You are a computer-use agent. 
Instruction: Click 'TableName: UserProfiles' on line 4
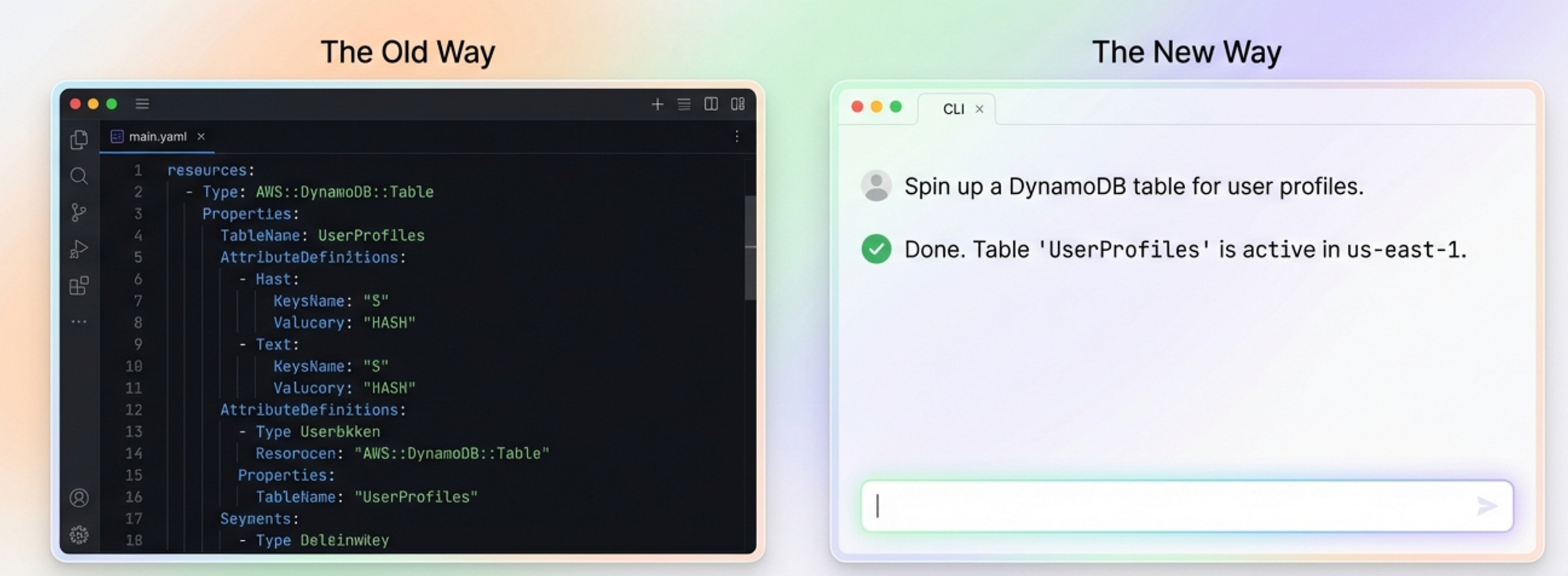pyautogui.click(x=323, y=236)
